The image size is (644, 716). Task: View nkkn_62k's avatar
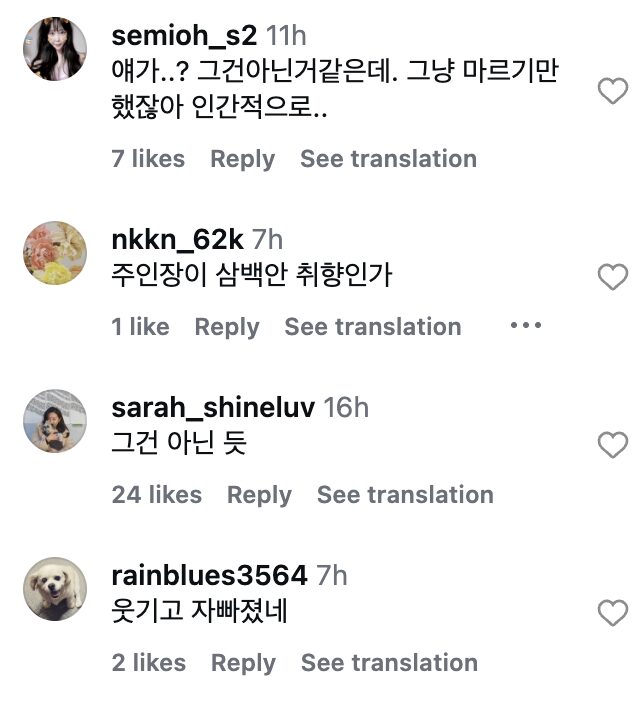pyautogui.click(x=55, y=253)
